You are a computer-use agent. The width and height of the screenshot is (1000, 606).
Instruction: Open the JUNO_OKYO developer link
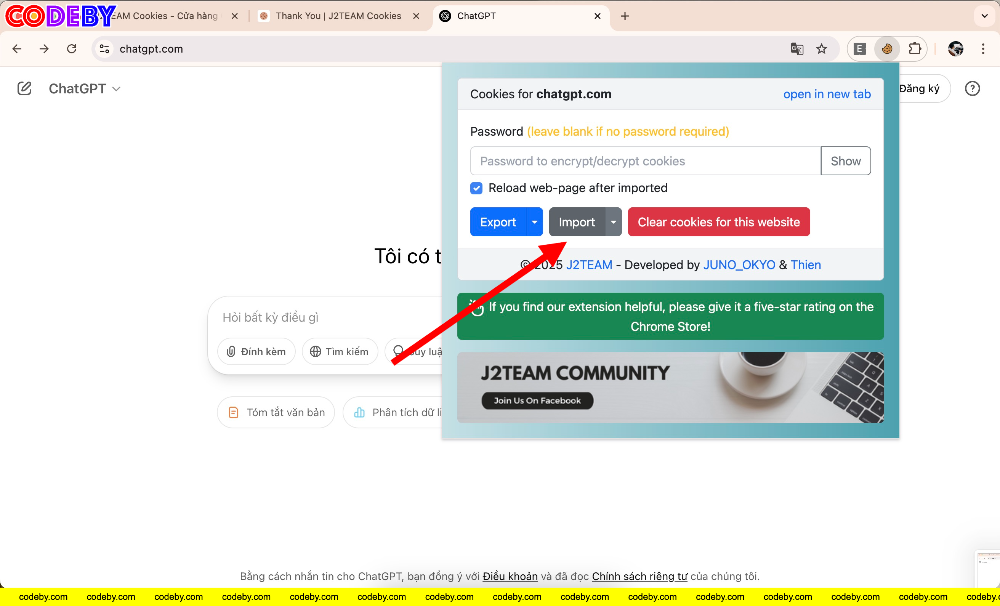[739, 265]
